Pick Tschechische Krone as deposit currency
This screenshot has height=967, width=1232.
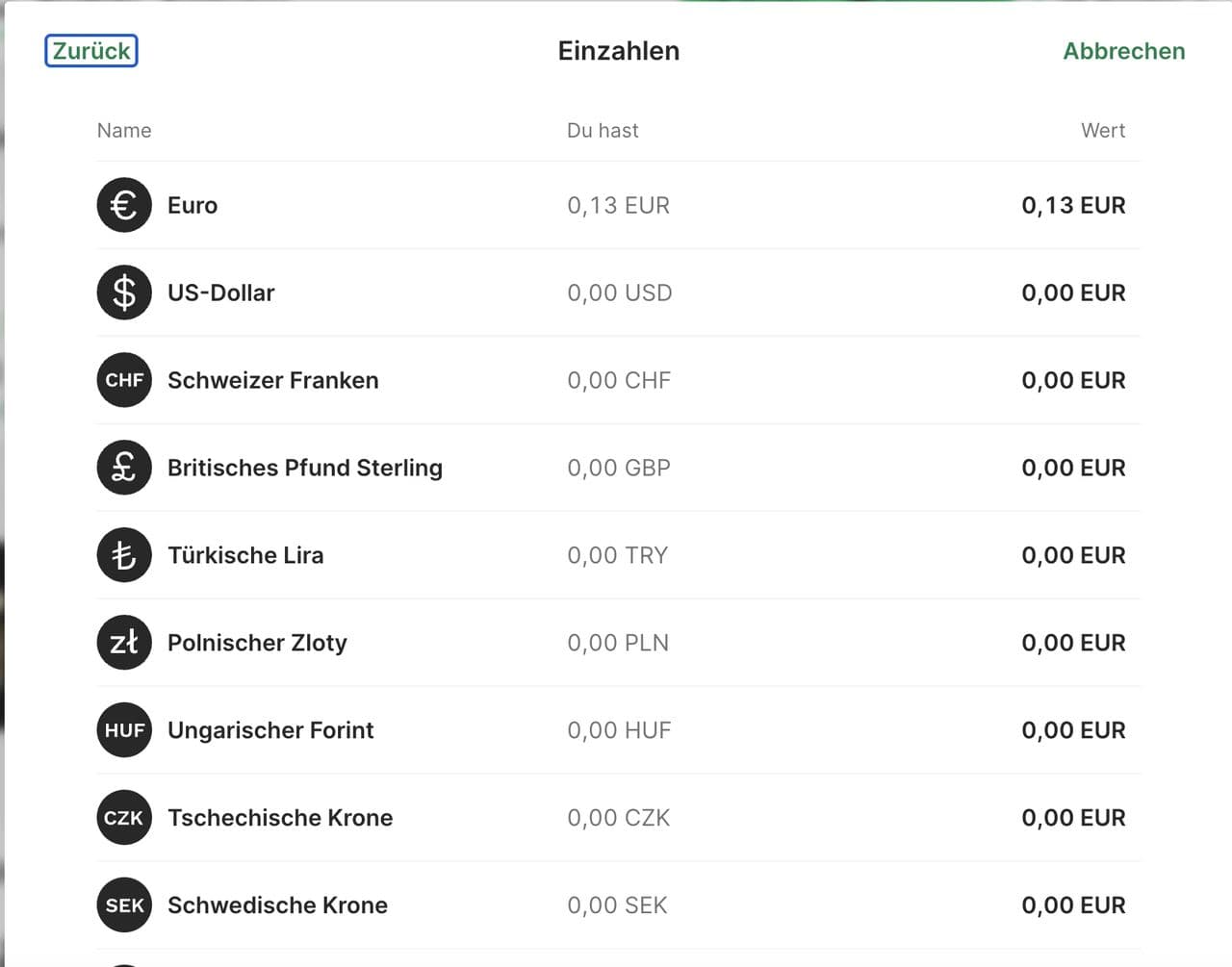(280, 818)
